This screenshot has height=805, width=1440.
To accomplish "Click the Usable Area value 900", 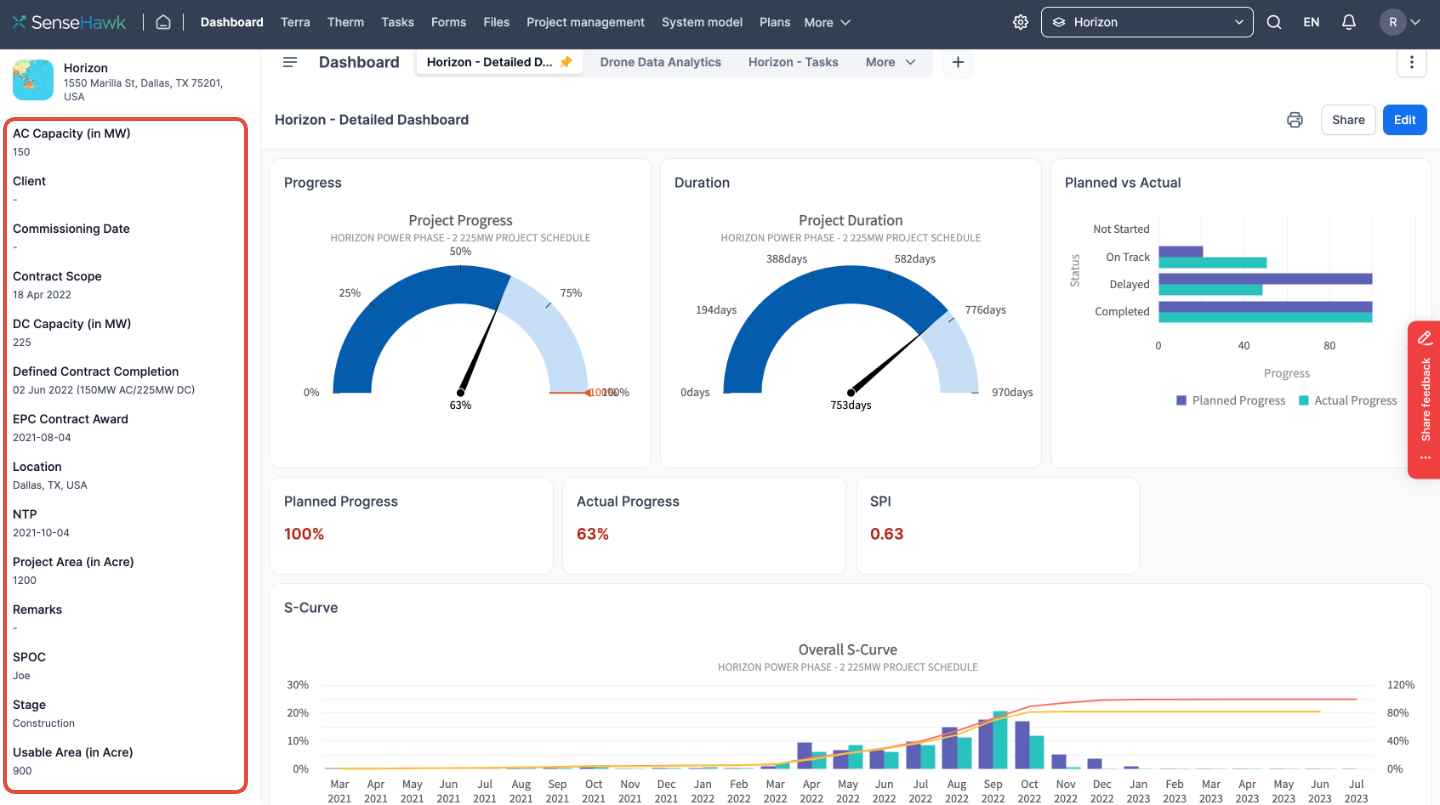I will tap(21, 771).
